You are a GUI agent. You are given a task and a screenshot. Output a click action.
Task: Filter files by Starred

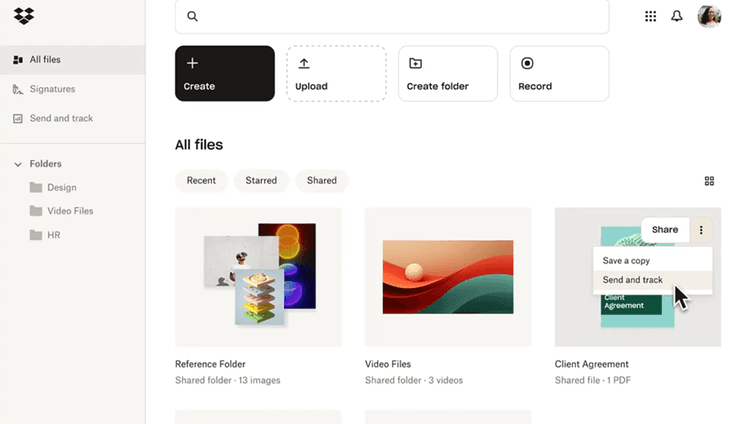261,181
